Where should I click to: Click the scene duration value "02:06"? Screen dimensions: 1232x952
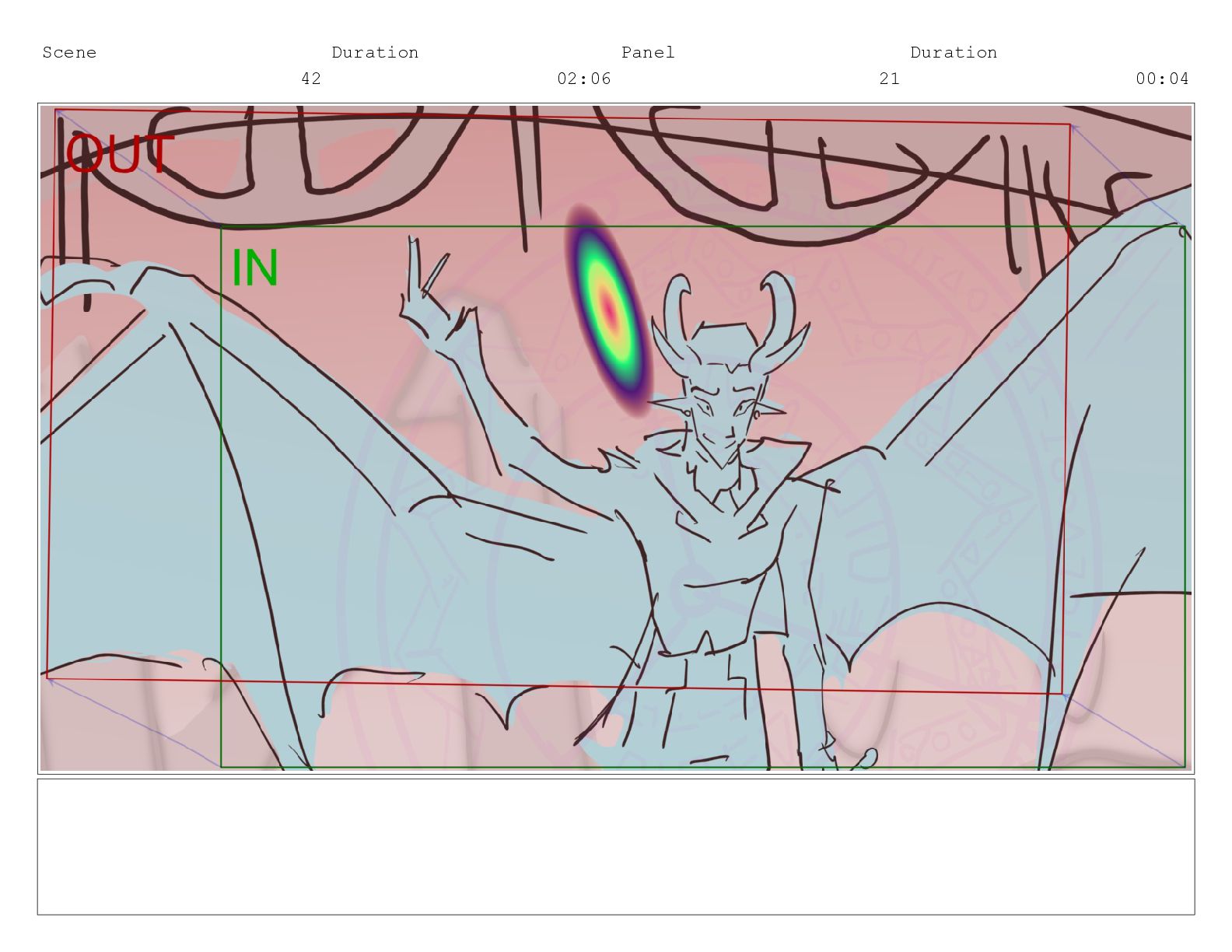(584, 79)
